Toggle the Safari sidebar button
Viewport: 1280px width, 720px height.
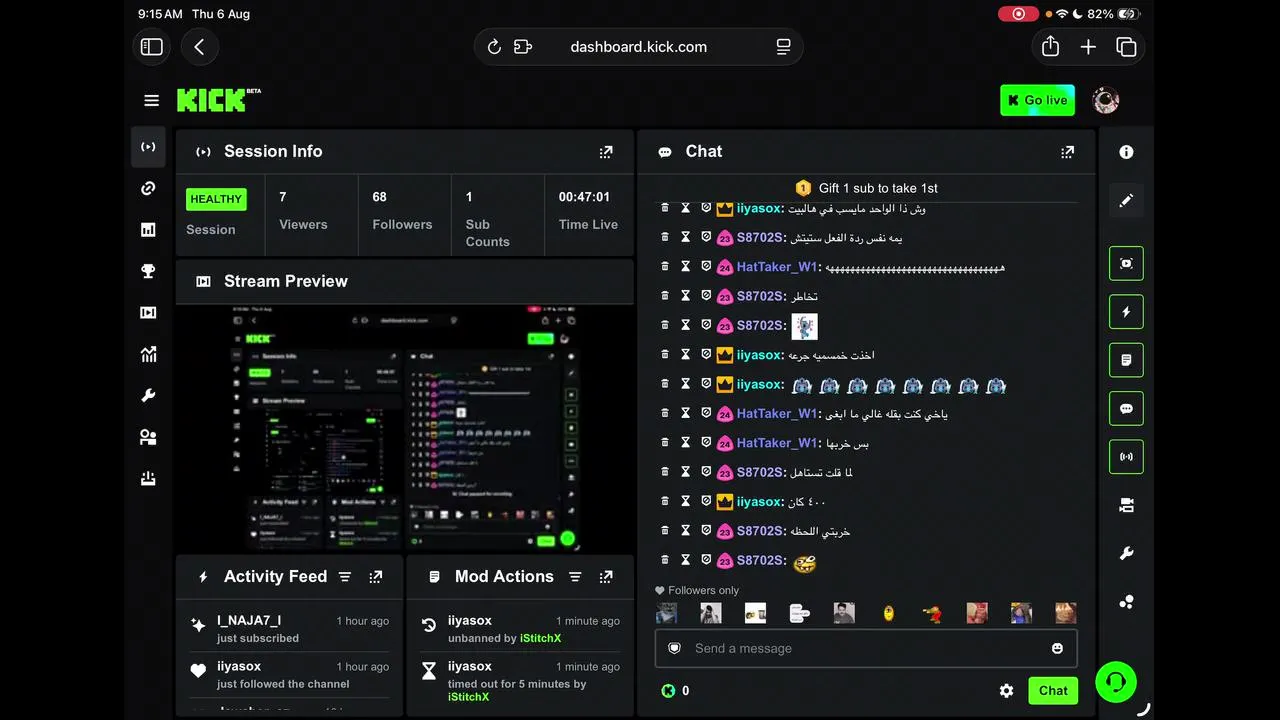click(x=152, y=47)
